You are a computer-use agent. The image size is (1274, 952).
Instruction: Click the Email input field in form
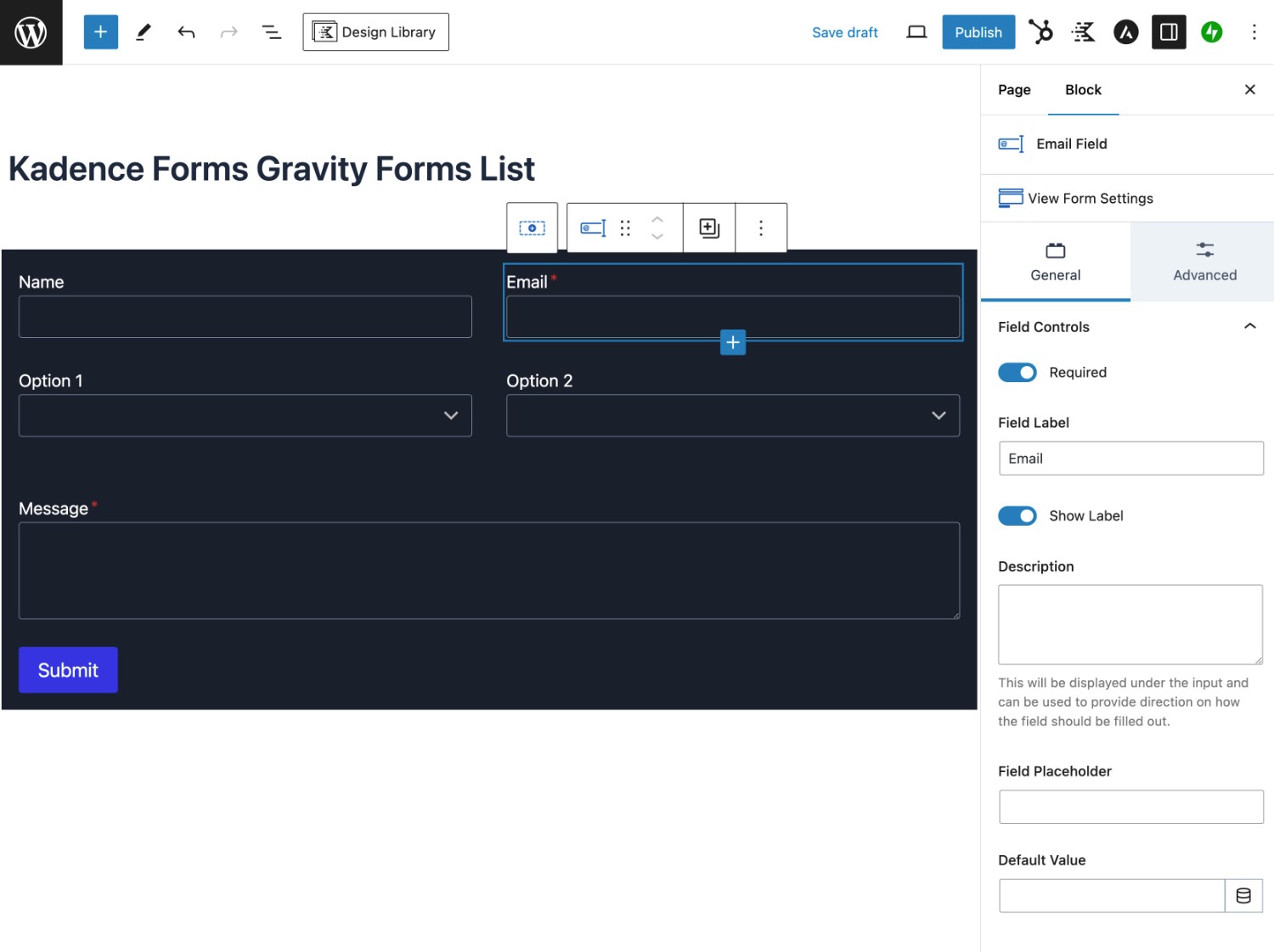click(733, 317)
